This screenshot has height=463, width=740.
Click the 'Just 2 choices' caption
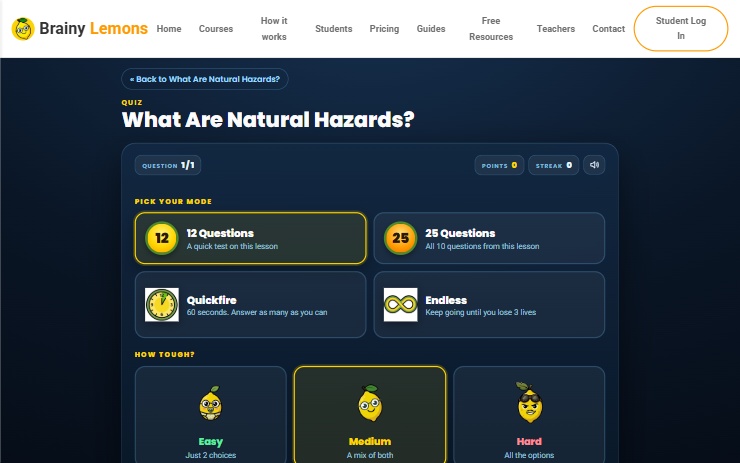pos(210,455)
